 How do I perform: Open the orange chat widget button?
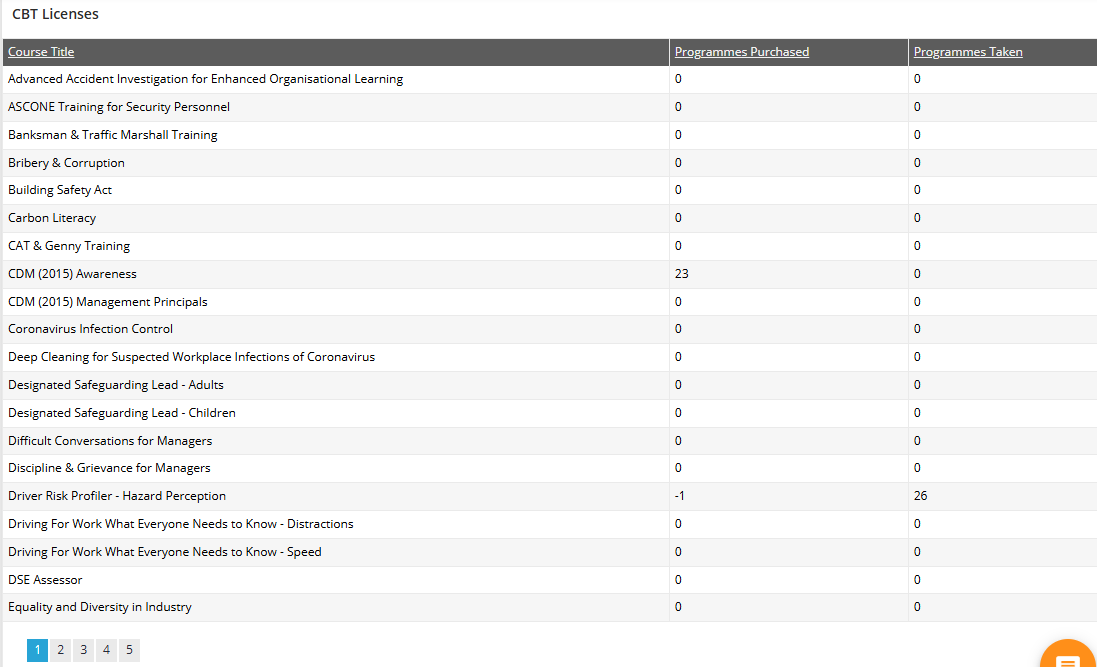[x=1068, y=657]
